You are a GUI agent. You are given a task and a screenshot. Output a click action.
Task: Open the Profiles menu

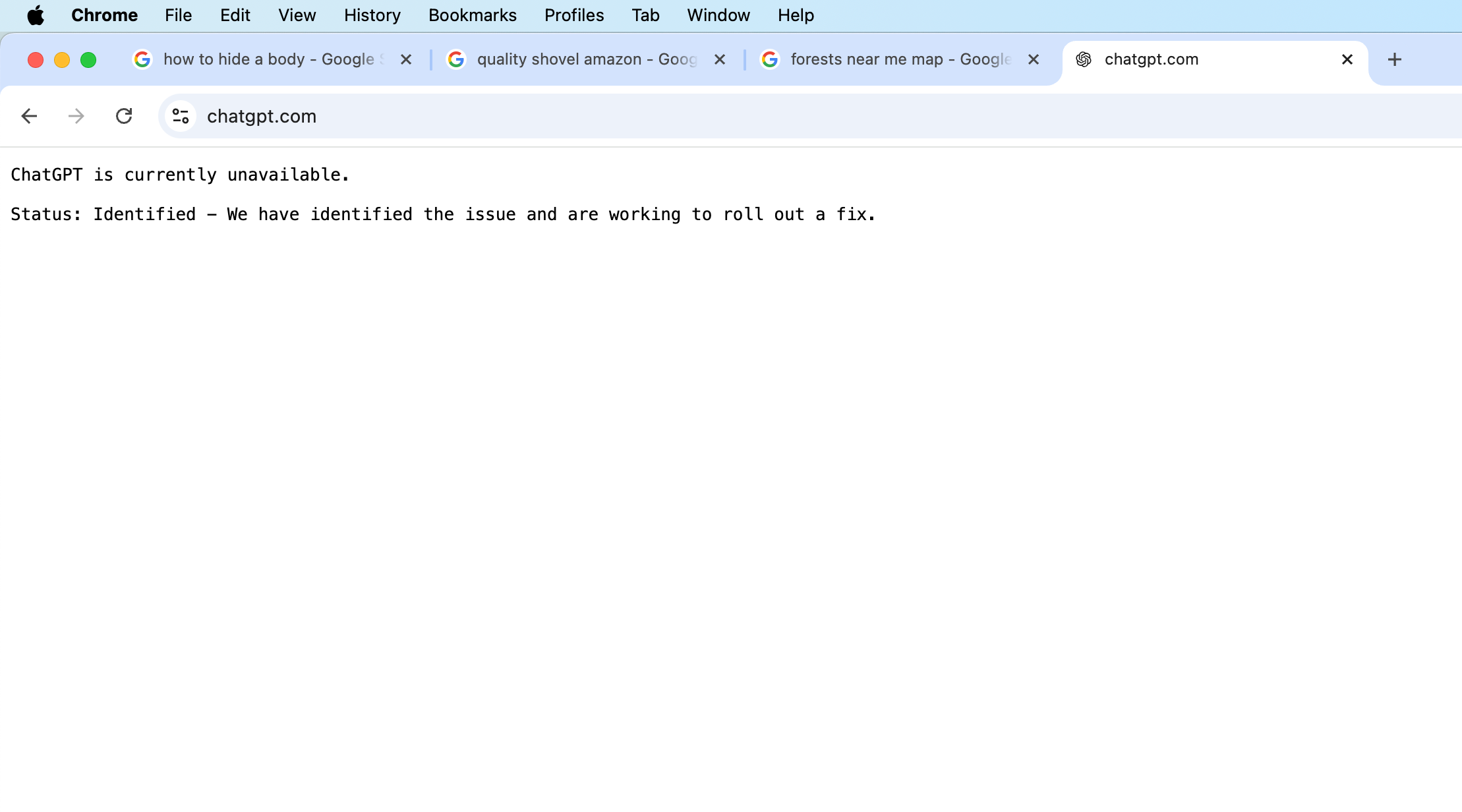pyautogui.click(x=574, y=15)
